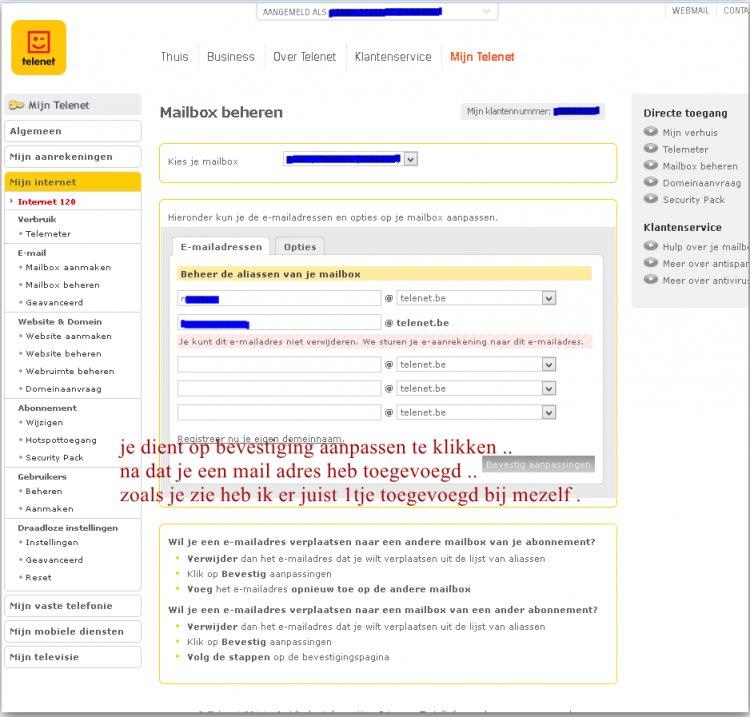Viewport: 750px width, 717px height.
Task: Open the last alias row's telenet.be dropdown
Action: click(549, 412)
